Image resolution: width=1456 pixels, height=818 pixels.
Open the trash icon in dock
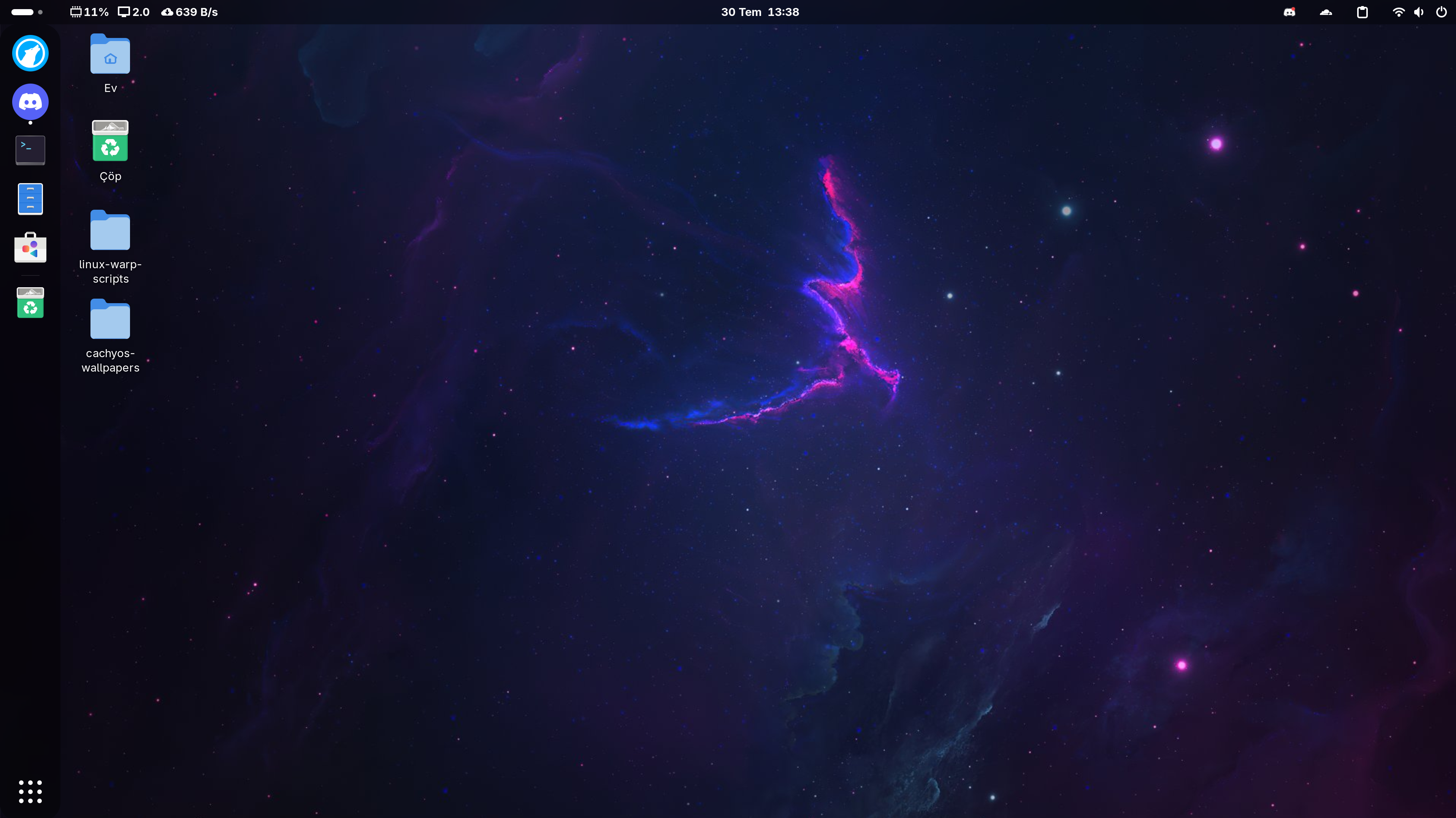click(x=30, y=303)
